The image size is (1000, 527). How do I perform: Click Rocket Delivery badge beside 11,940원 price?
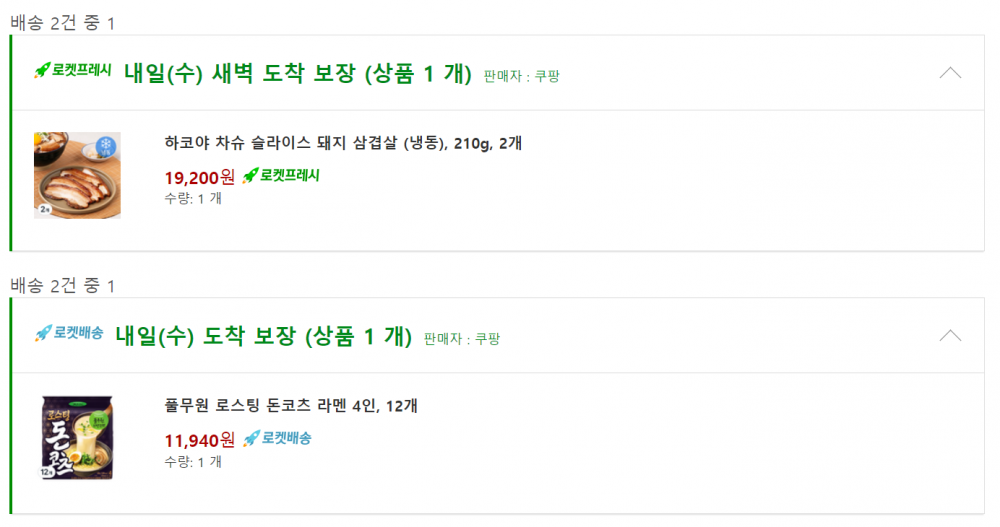277,438
